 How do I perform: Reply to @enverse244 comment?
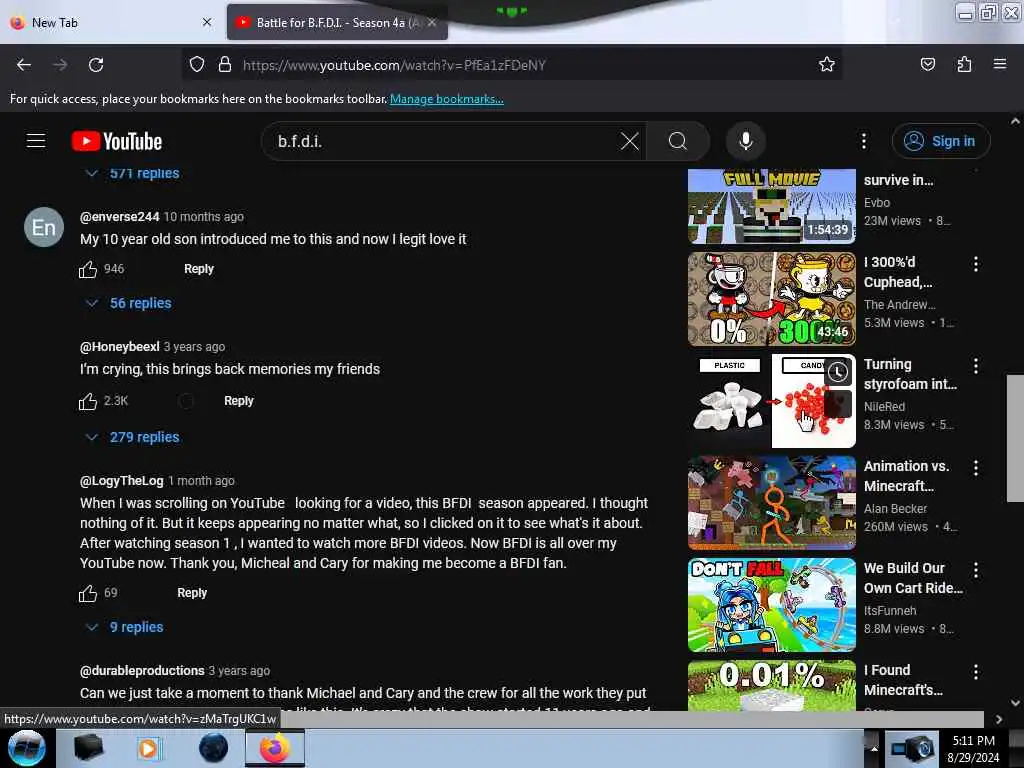[x=199, y=269]
